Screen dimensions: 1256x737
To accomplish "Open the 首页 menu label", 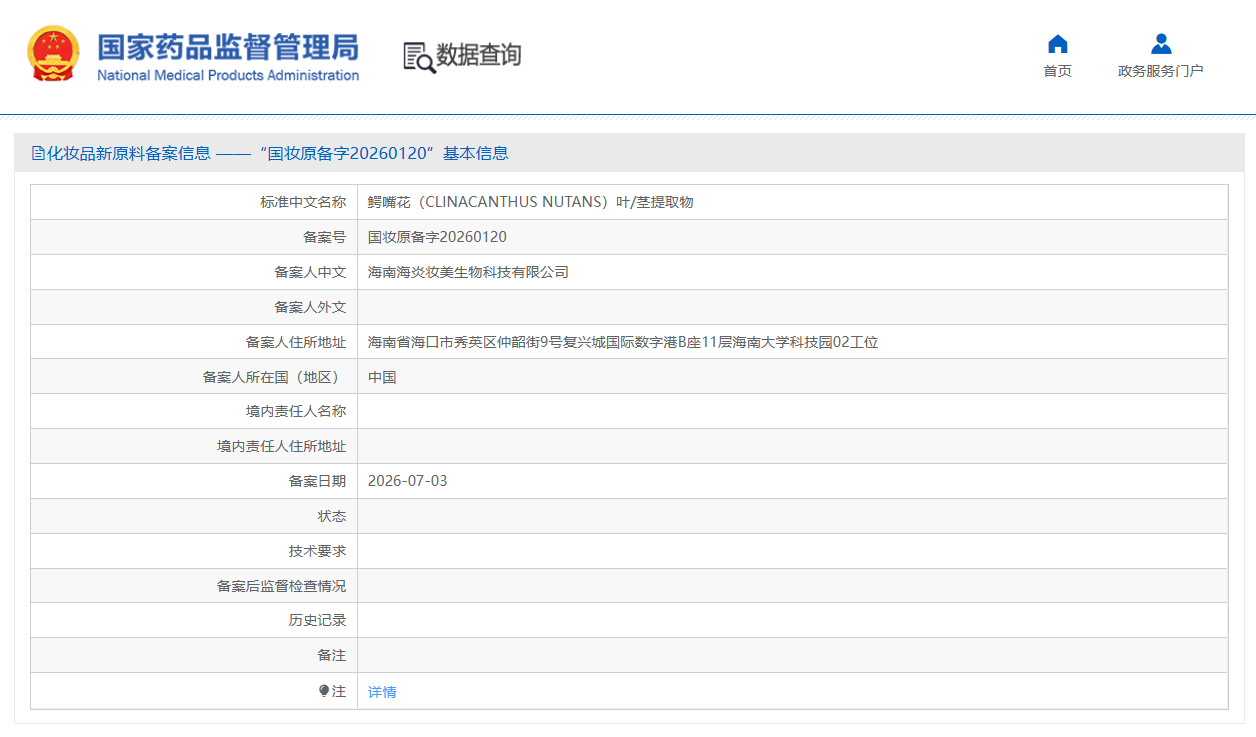I will pos(1057,71).
